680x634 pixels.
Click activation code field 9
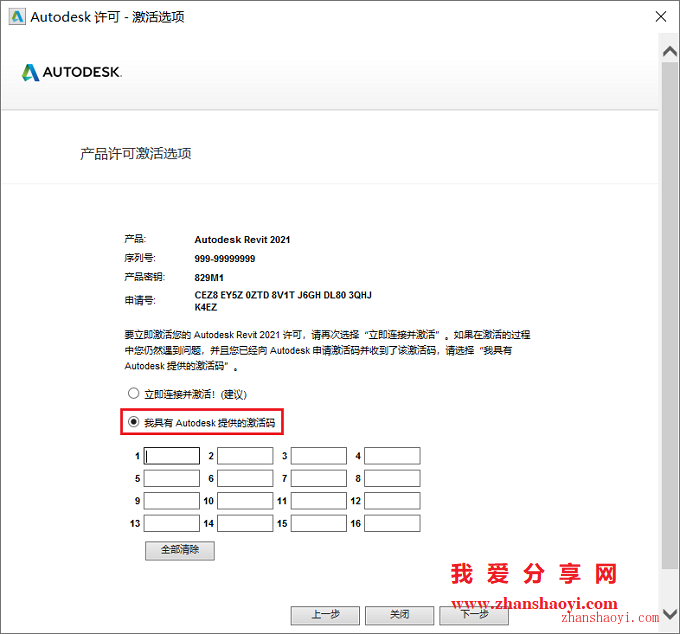[x=172, y=501]
